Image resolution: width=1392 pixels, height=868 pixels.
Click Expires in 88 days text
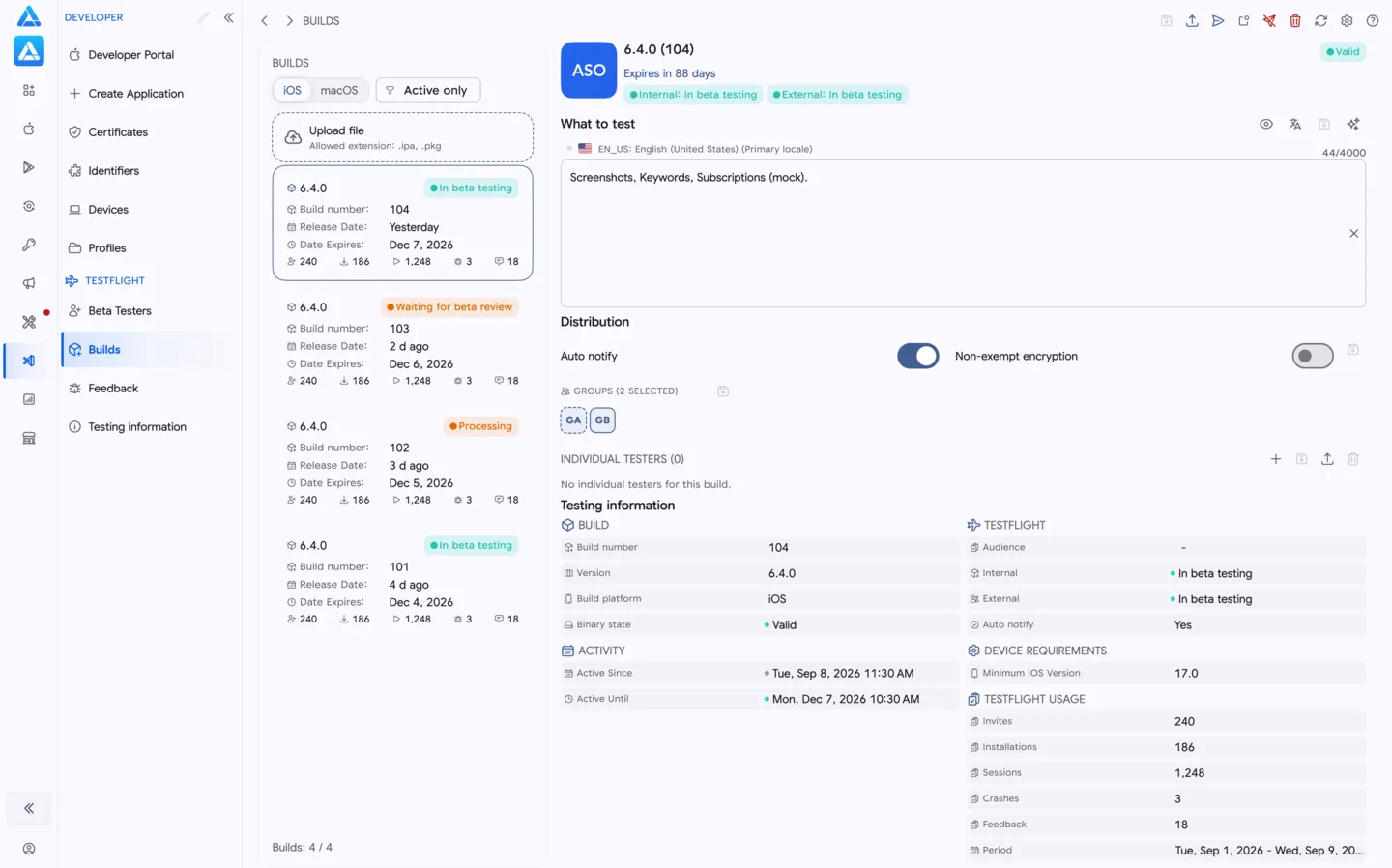[x=669, y=73]
